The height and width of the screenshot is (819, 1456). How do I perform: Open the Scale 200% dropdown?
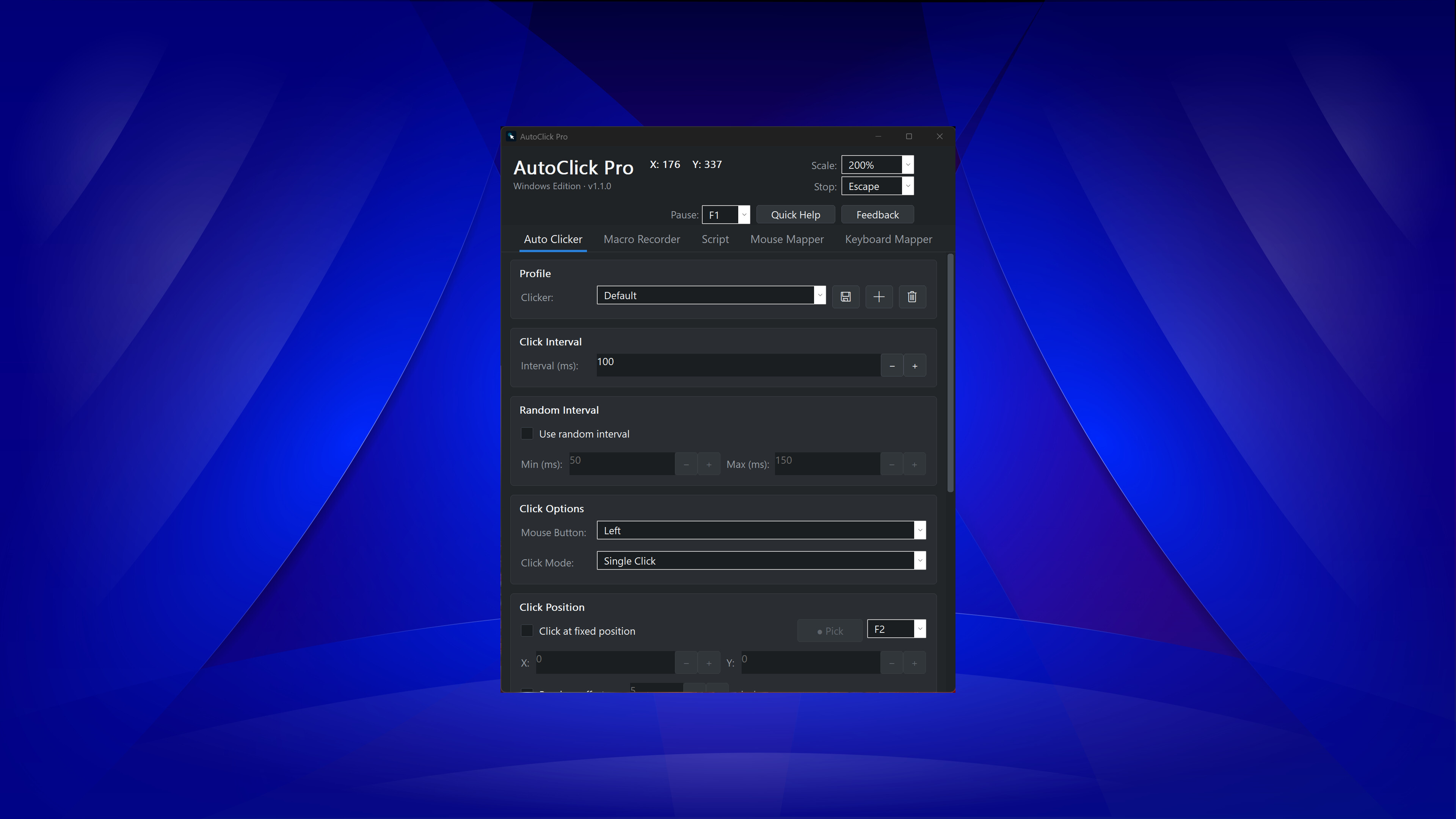pos(877,165)
